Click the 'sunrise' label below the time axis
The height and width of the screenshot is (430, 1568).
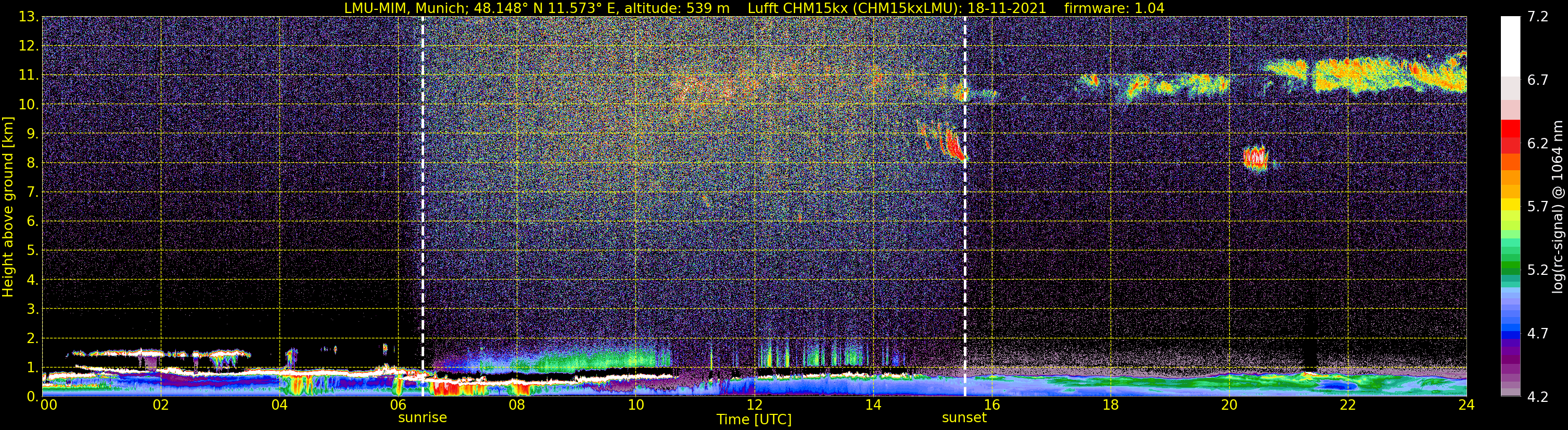tap(423, 418)
